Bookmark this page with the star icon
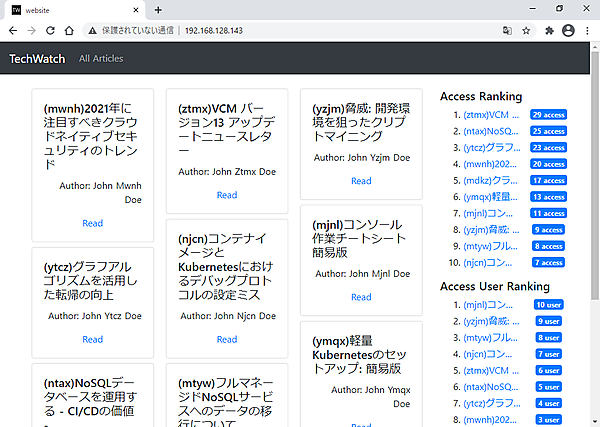Screen dimensions: 600x427 (526, 30)
